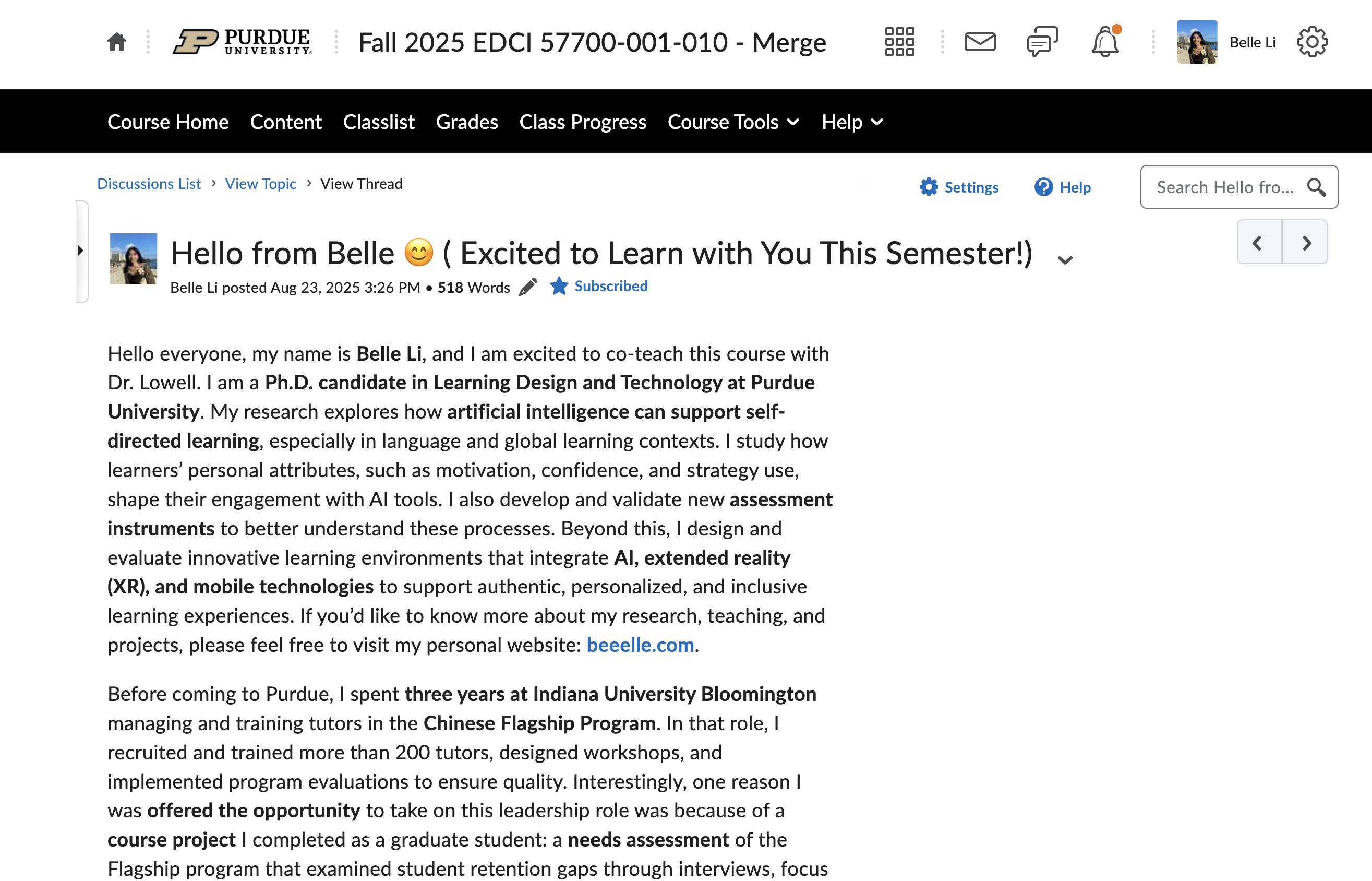Open the Classlist page
The image size is (1372, 881).
(x=378, y=122)
